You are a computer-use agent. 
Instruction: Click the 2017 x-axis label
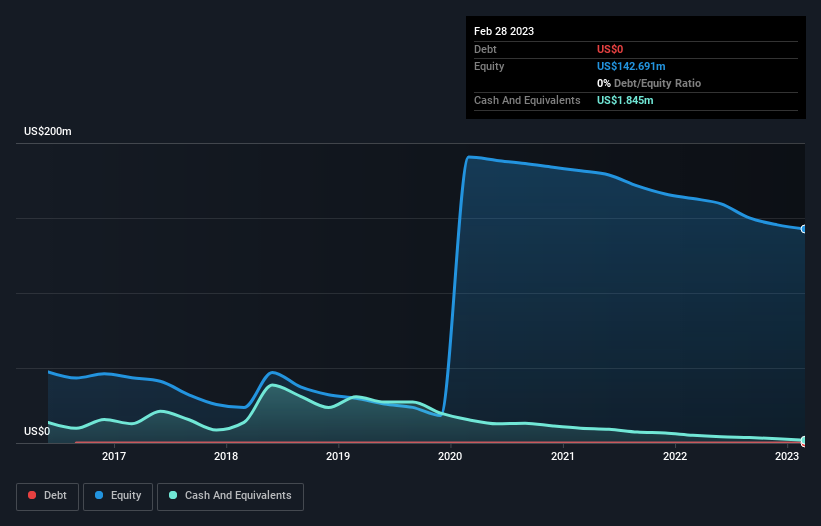point(114,456)
